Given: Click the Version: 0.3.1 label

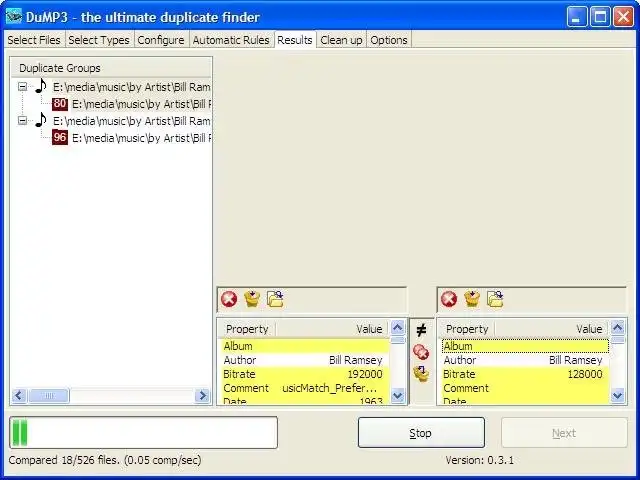Looking at the screenshot, I should pos(480,460).
